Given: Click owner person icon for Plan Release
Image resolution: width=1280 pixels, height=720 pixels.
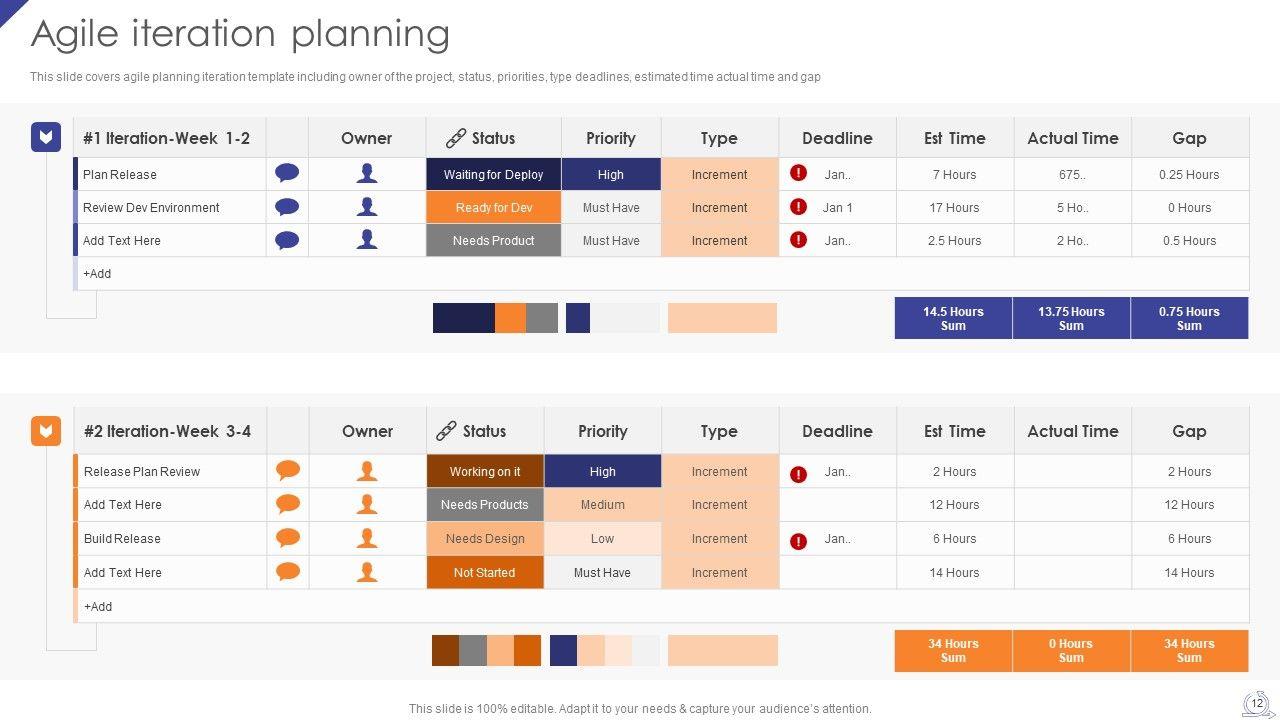Looking at the screenshot, I should tap(367, 174).
